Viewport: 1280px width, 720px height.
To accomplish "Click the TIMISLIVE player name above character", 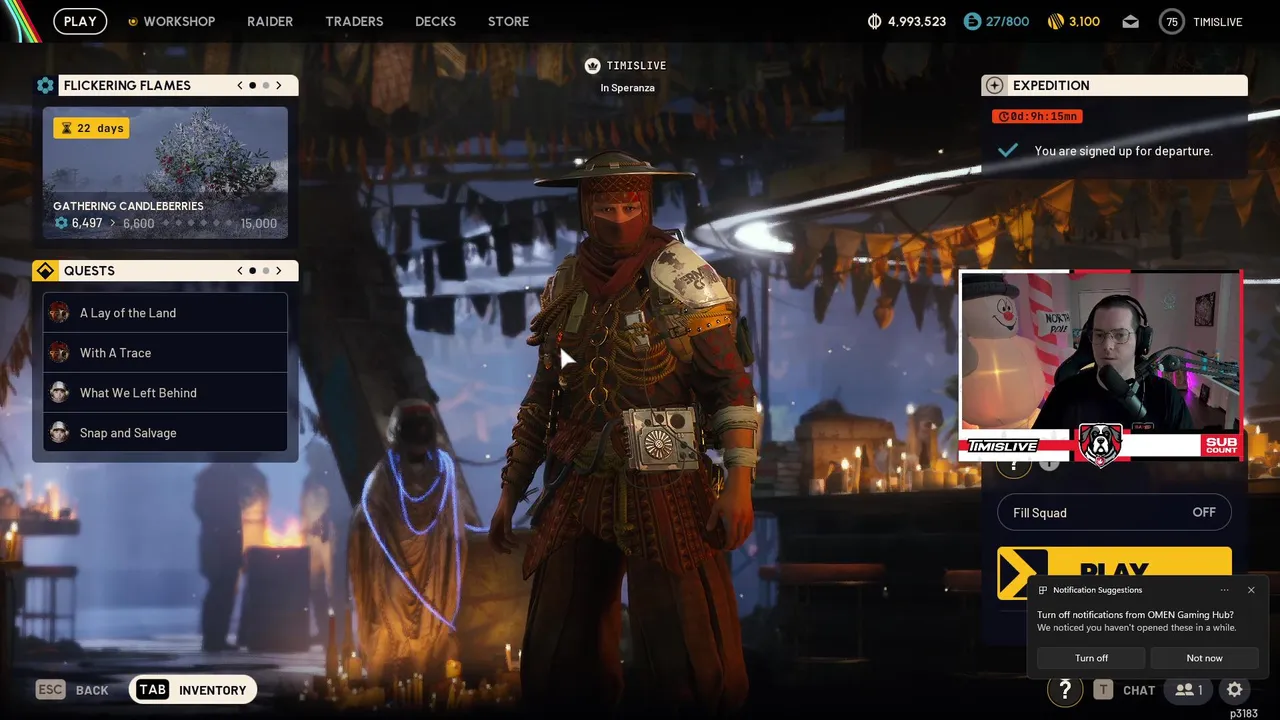I will (x=636, y=66).
